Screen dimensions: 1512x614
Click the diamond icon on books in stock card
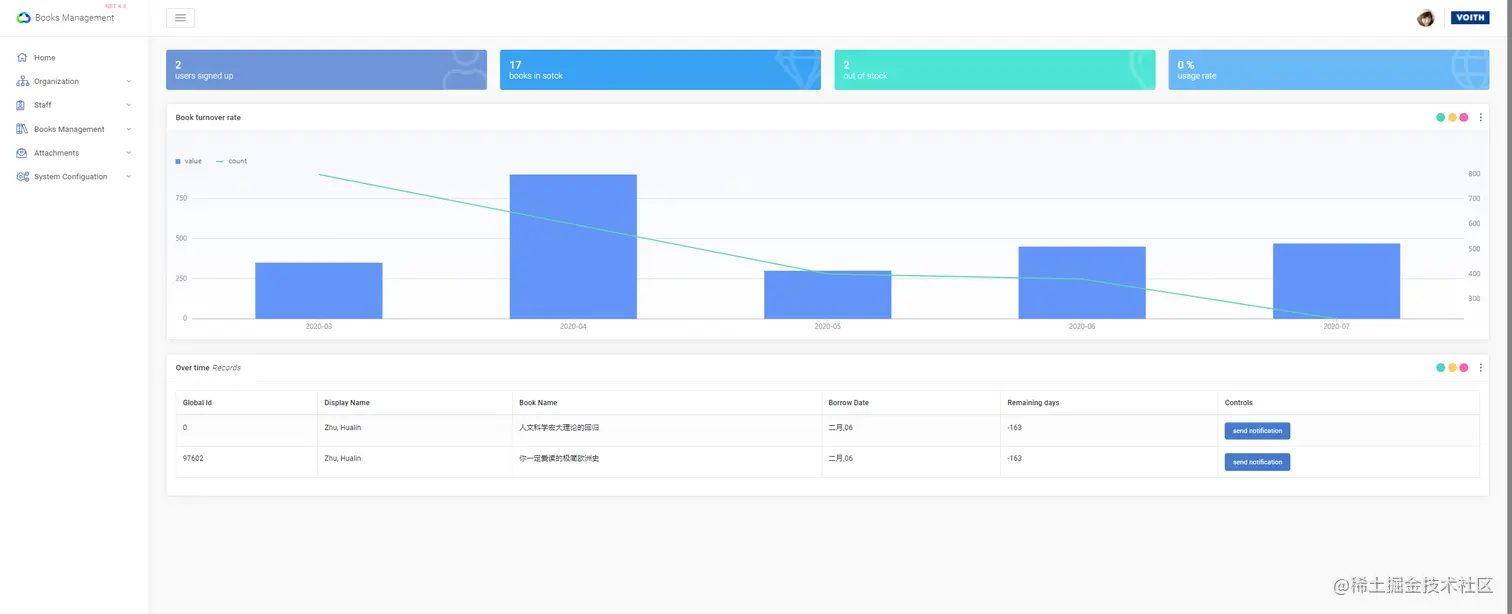pos(798,68)
